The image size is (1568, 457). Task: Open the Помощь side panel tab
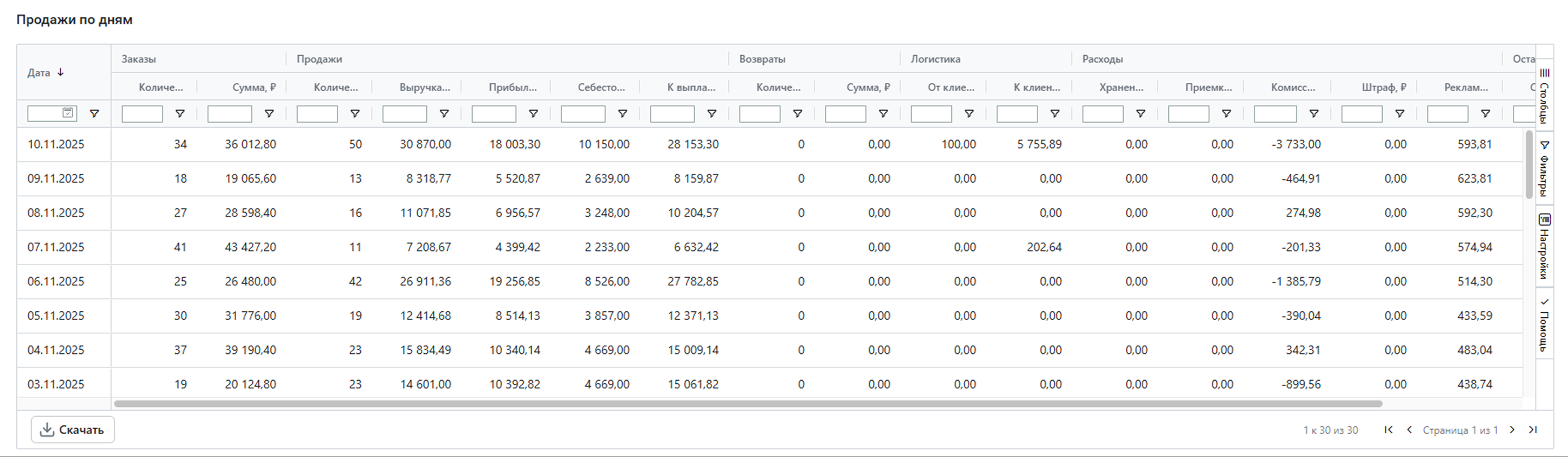(x=1544, y=325)
